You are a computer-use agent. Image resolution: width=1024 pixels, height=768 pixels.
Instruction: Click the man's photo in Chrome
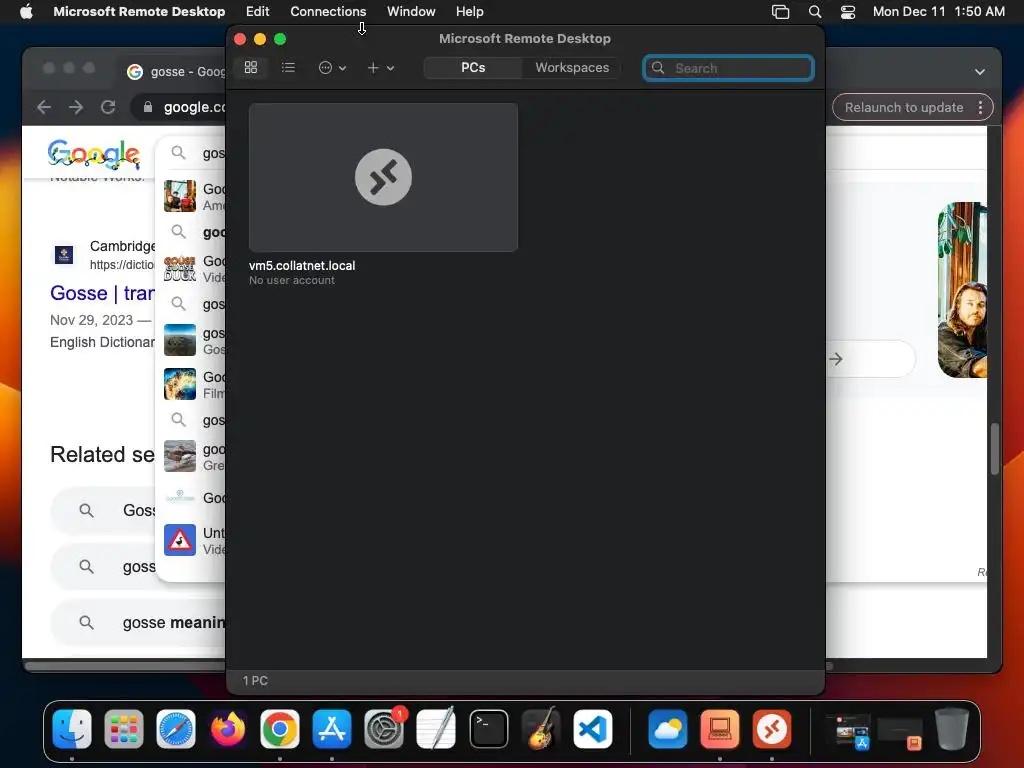pyautogui.click(x=962, y=290)
